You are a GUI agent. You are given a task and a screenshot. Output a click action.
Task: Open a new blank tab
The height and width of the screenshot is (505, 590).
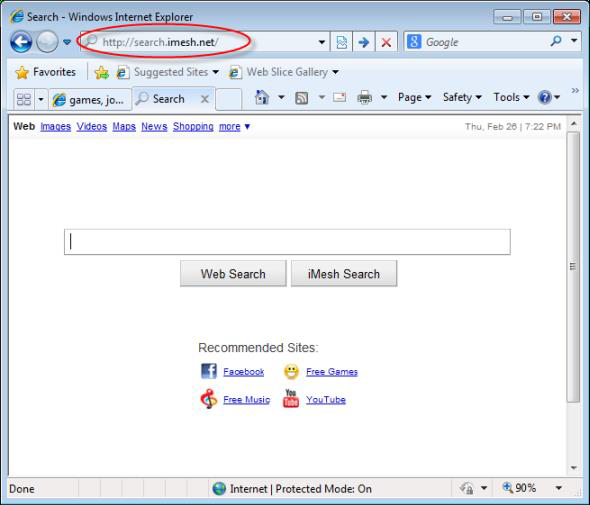229,100
